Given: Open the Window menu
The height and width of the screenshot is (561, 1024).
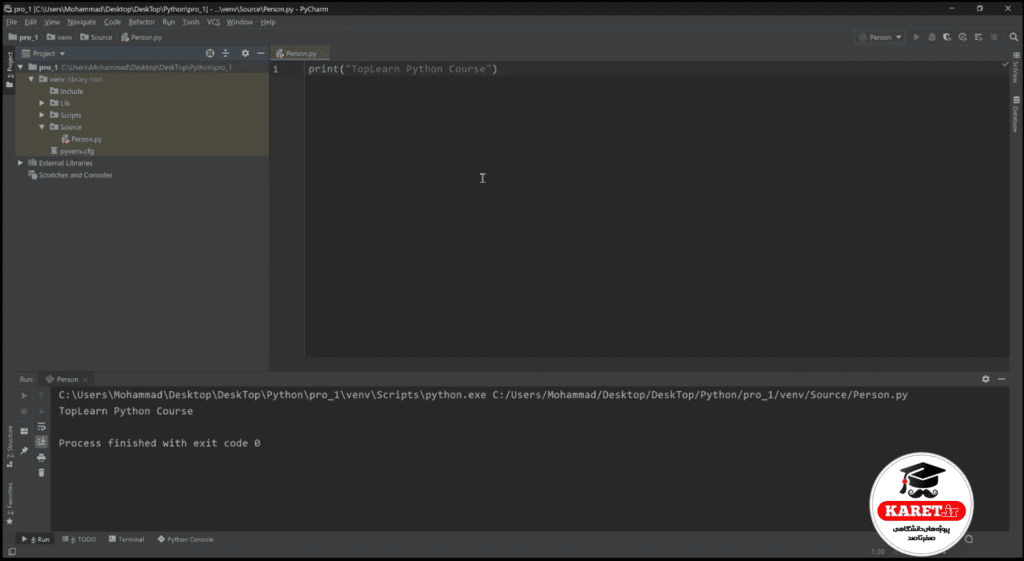Looking at the screenshot, I should [x=240, y=22].
